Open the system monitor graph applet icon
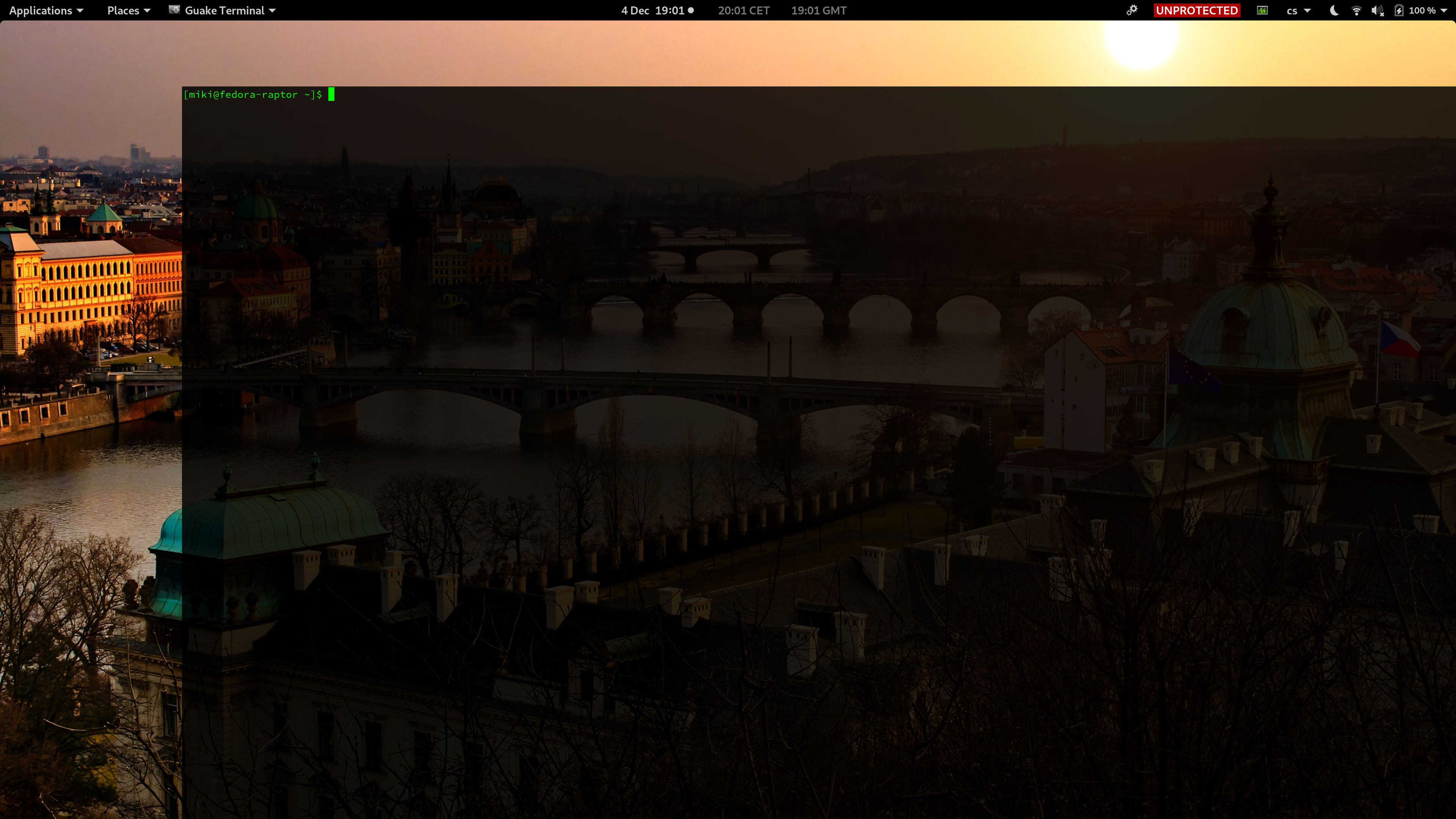Image resolution: width=1456 pixels, height=819 pixels. click(x=1263, y=10)
